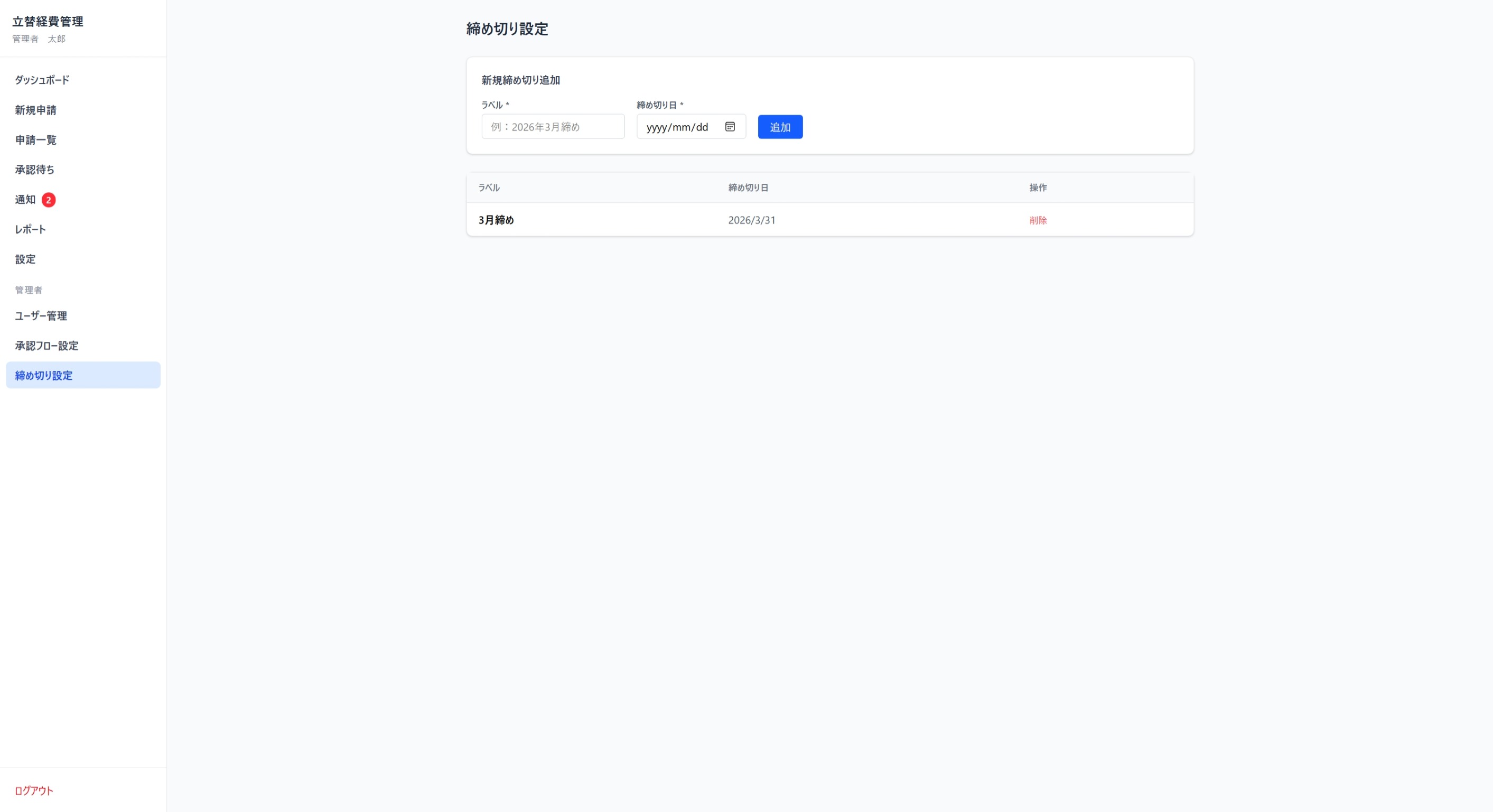The height and width of the screenshot is (812, 1493).
Task: Navigate to 承認待ち
Action: pyautogui.click(x=35, y=170)
